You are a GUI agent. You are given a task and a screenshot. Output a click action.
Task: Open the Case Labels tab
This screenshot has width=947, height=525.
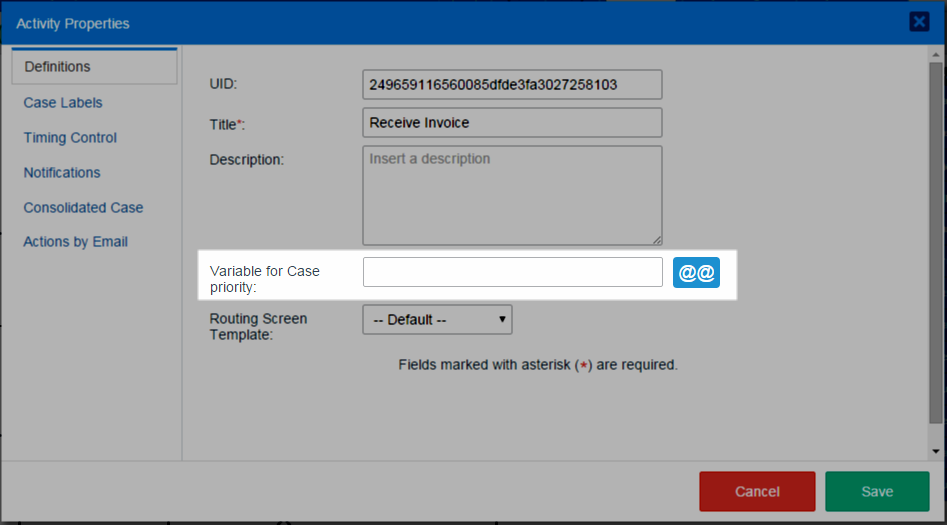point(63,103)
